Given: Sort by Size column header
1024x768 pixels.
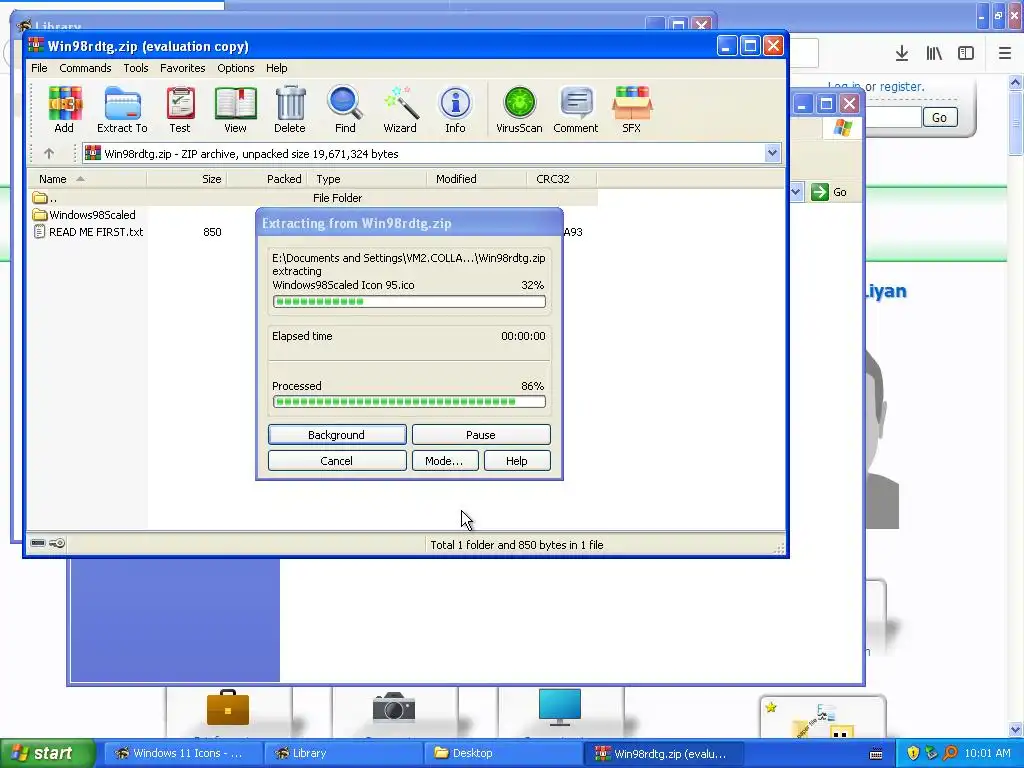Looking at the screenshot, I should (186, 179).
